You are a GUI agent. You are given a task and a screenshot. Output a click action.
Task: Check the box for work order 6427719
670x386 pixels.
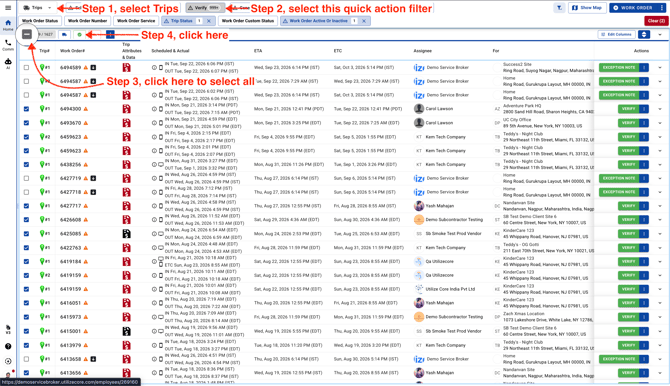[x=26, y=178]
